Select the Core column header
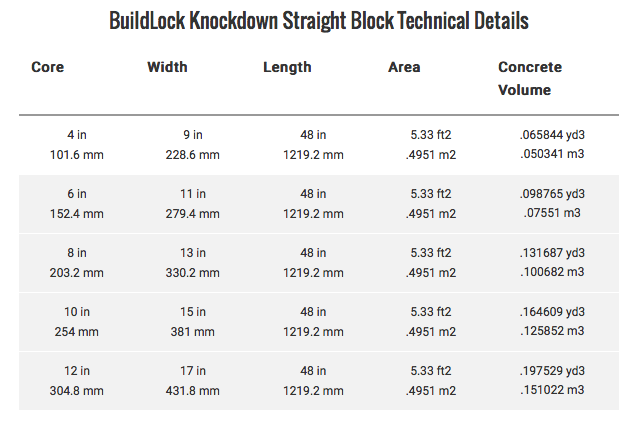 (48, 67)
